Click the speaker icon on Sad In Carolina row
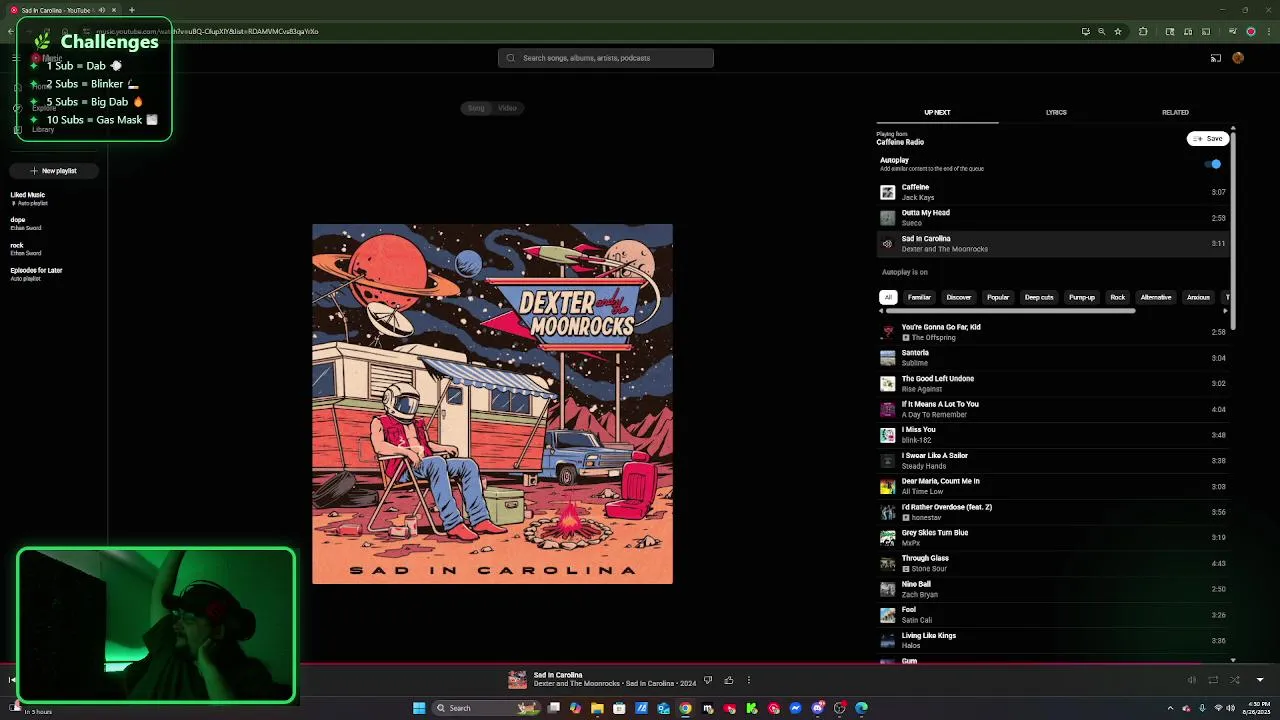This screenshot has width=1280, height=720. 887,244
